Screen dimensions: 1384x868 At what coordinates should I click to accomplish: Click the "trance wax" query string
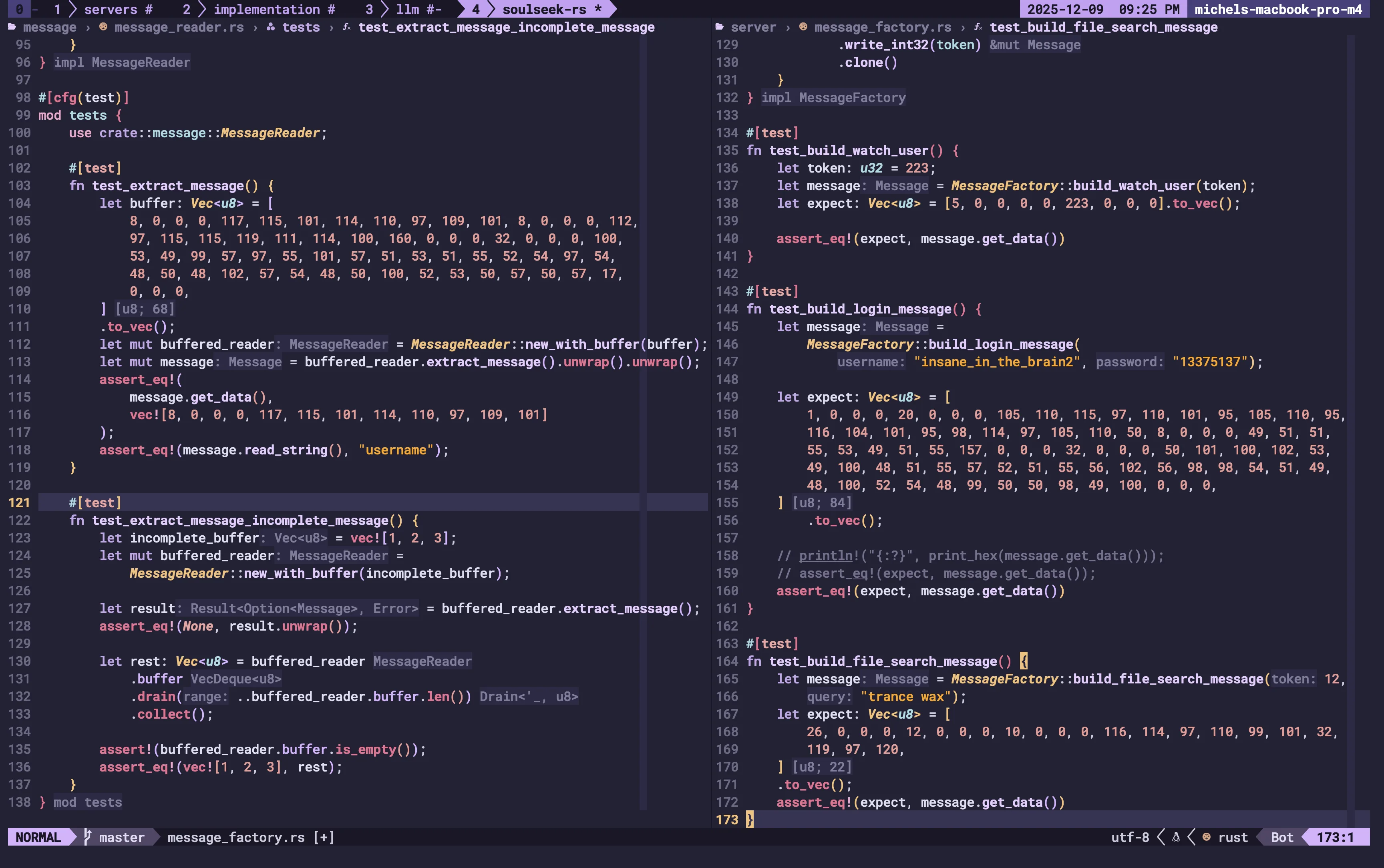tap(906, 696)
